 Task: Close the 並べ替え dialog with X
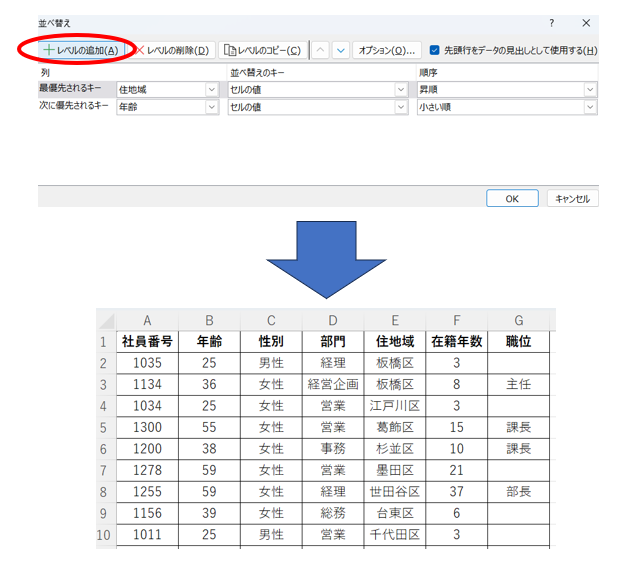[x=586, y=23]
